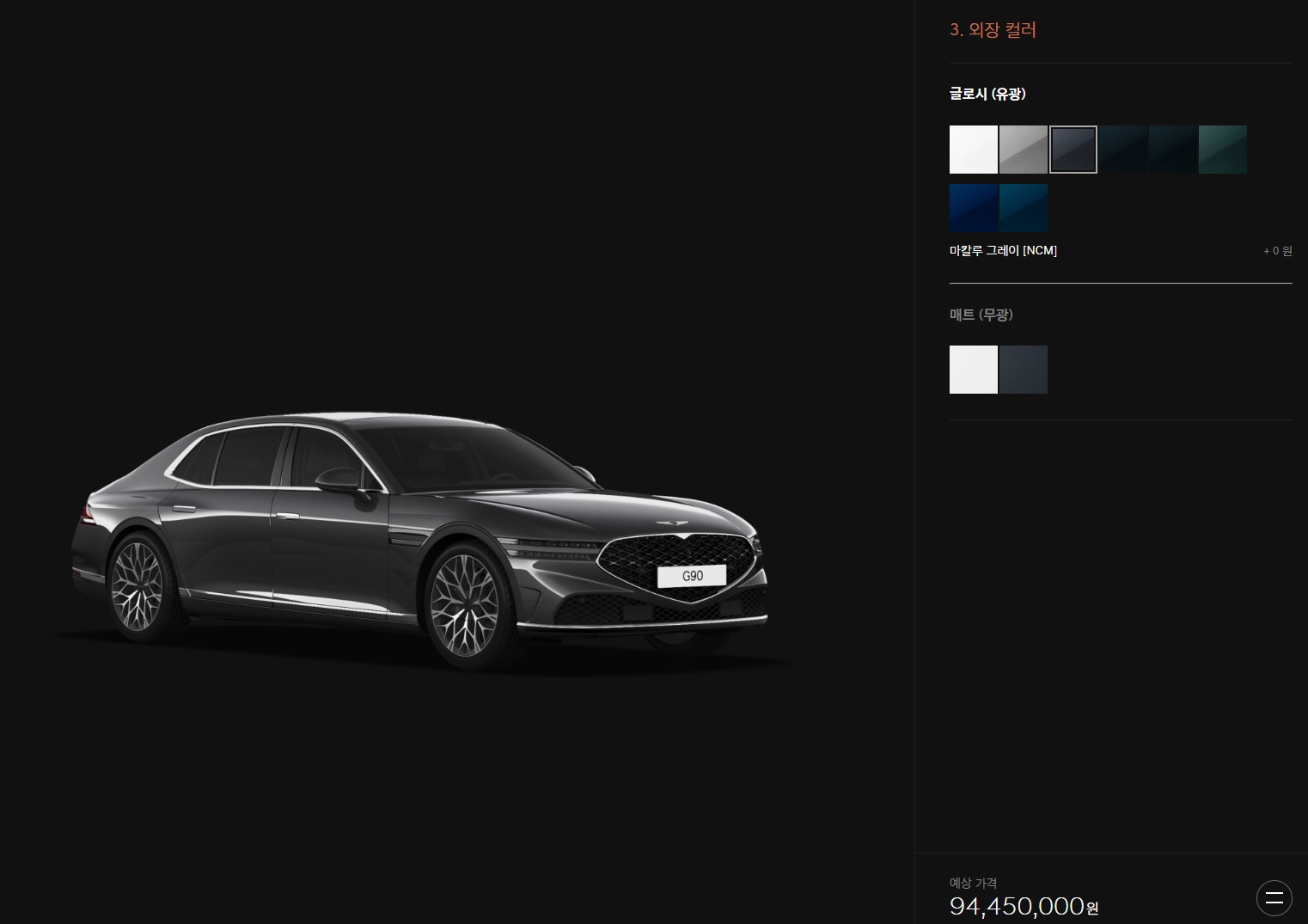
Task: Pick the teal green glossy color swatch
Action: [1223, 150]
